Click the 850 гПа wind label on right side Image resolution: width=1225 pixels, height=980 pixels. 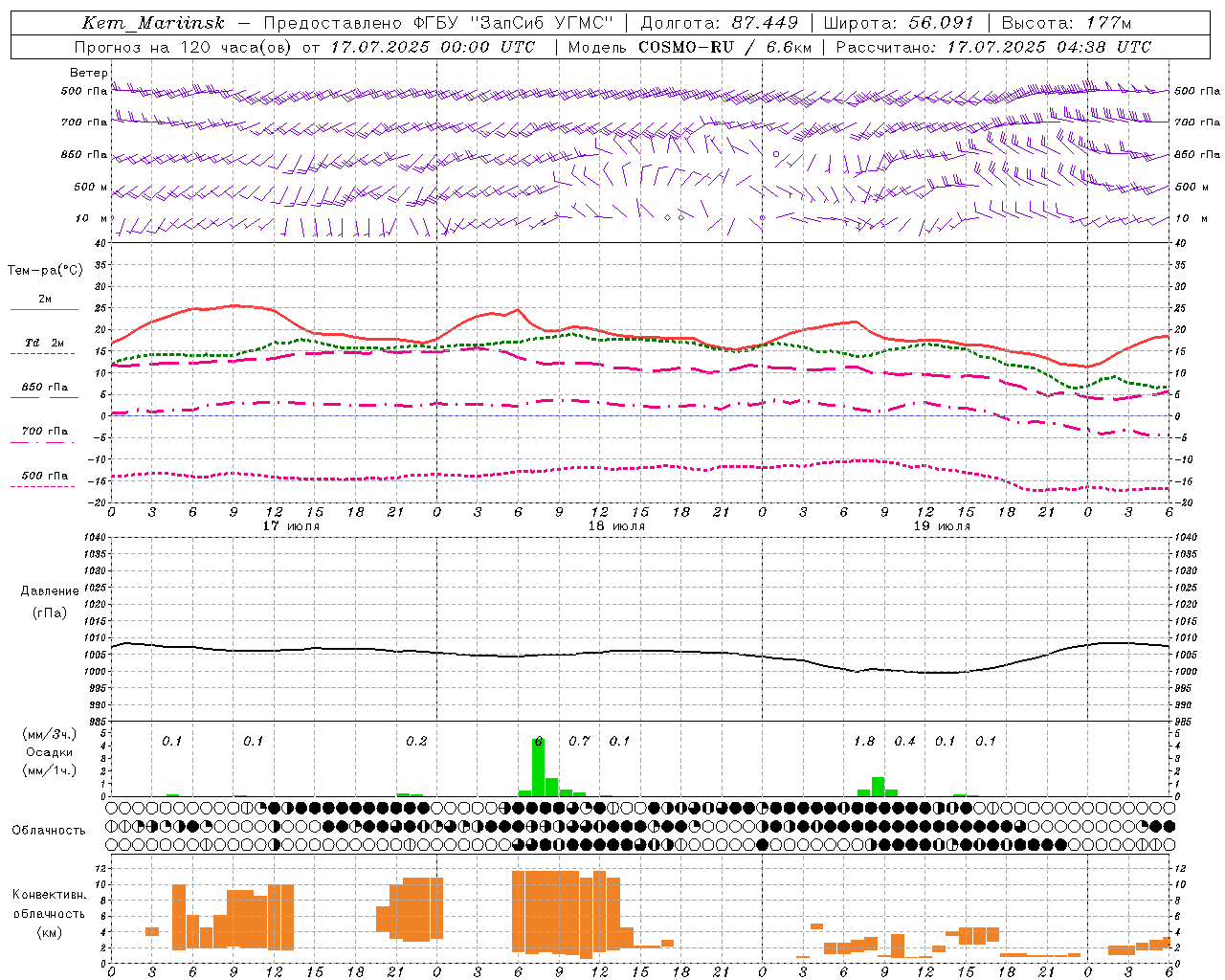click(1197, 154)
